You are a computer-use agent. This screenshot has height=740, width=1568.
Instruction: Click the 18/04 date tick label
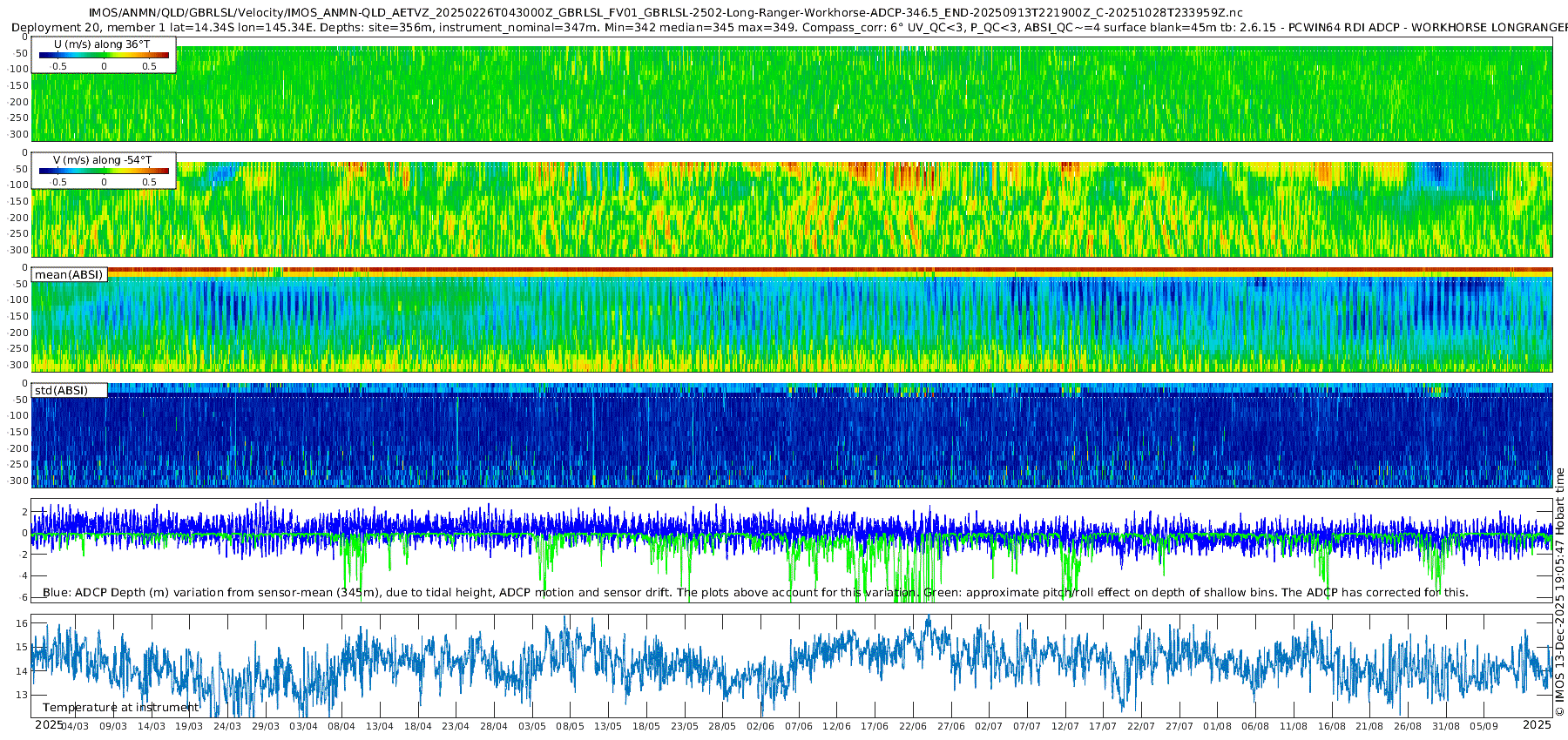tap(418, 726)
